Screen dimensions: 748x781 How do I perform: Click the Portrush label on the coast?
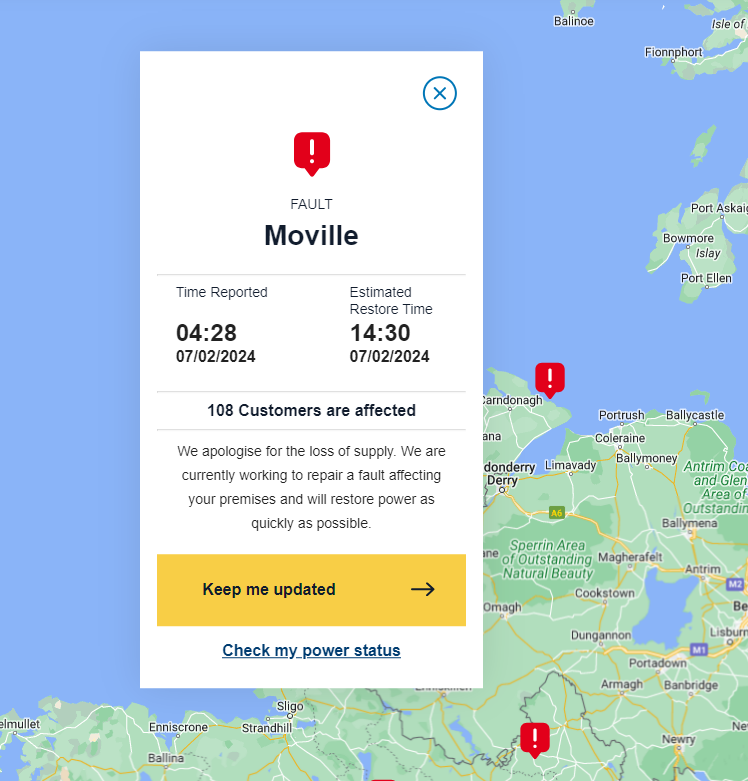[621, 415]
